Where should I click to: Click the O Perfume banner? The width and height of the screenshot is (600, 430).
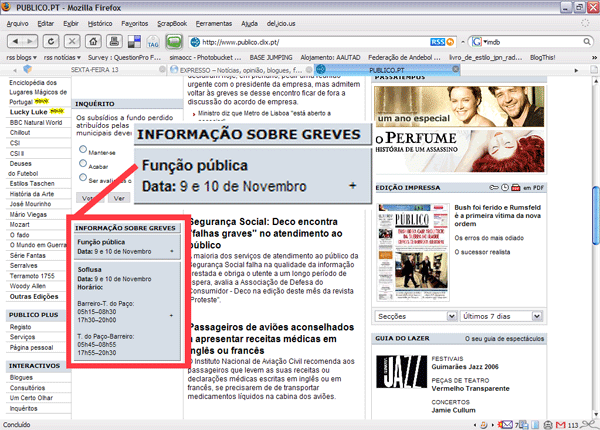pos(459,151)
